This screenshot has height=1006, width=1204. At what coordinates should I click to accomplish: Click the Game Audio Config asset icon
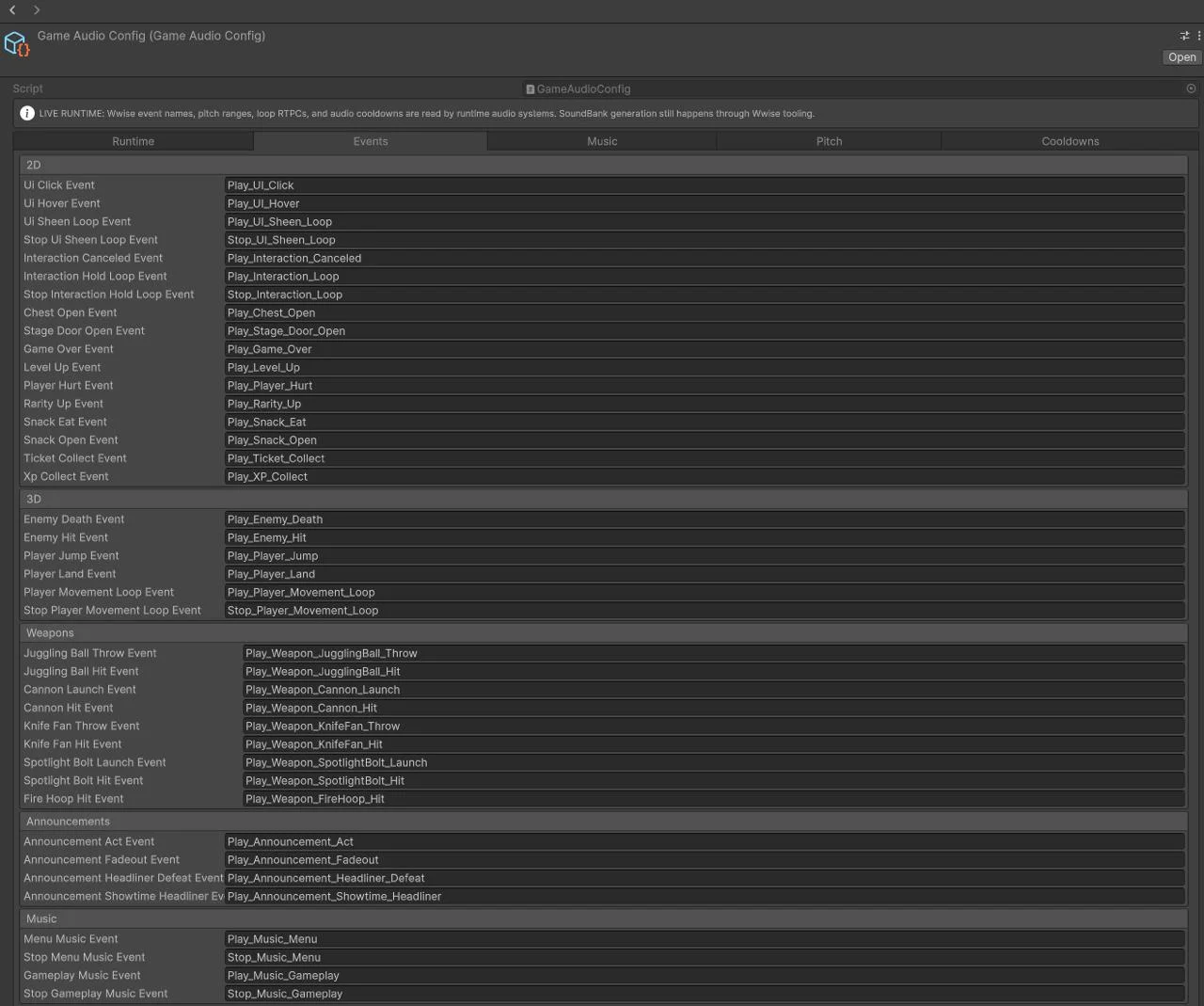point(17,44)
